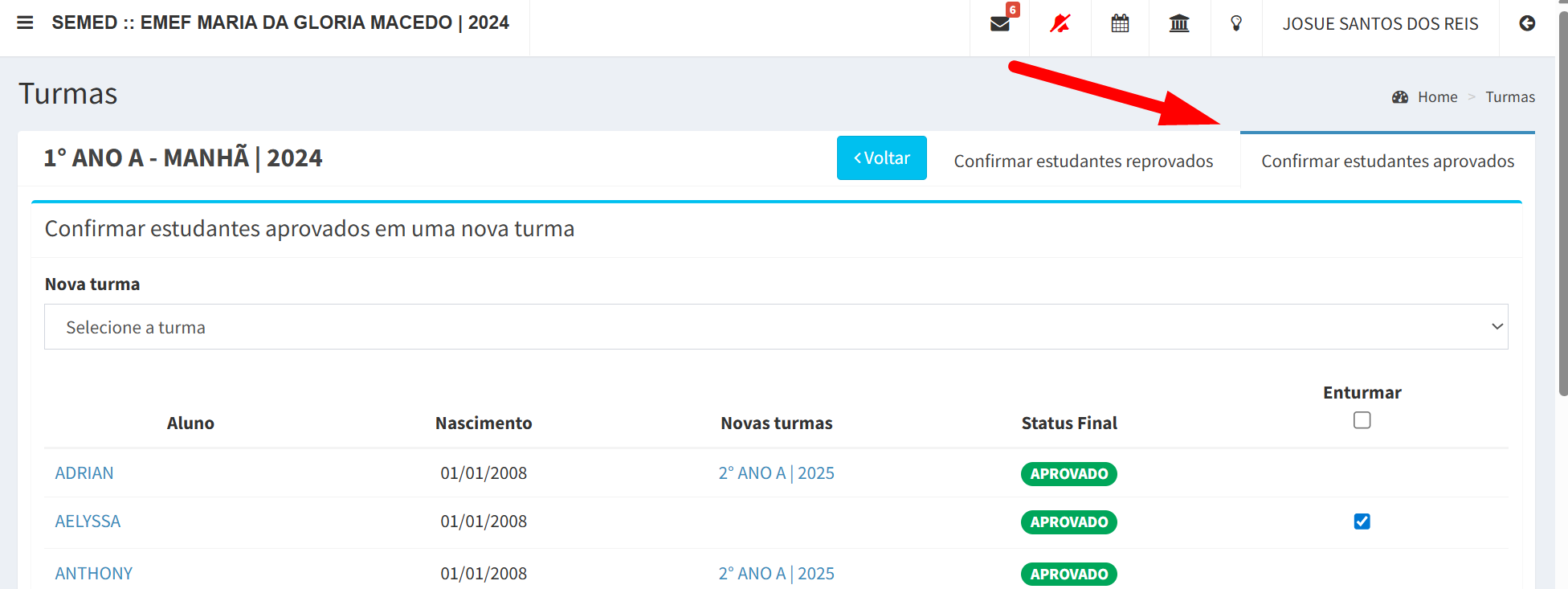This screenshot has width=1568, height=589.
Task: Click the page vertical scrollbar
Action: [x=1562, y=201]
